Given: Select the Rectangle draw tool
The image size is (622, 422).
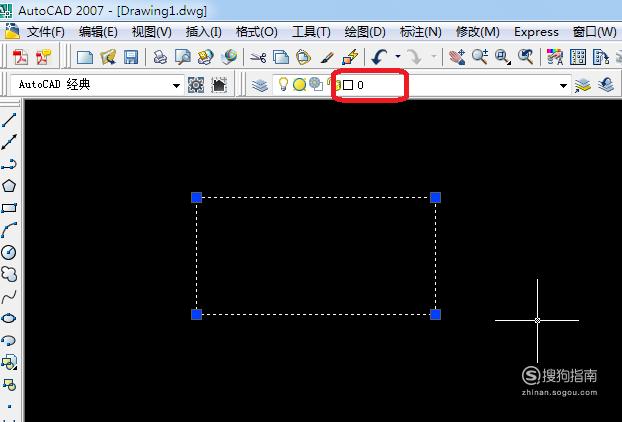Looking at the screenshot, I should pos(9,208).
